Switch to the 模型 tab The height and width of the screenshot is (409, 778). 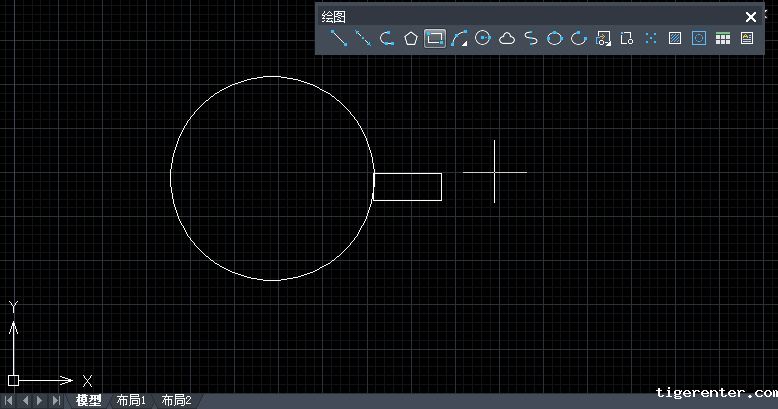[89, 400]
